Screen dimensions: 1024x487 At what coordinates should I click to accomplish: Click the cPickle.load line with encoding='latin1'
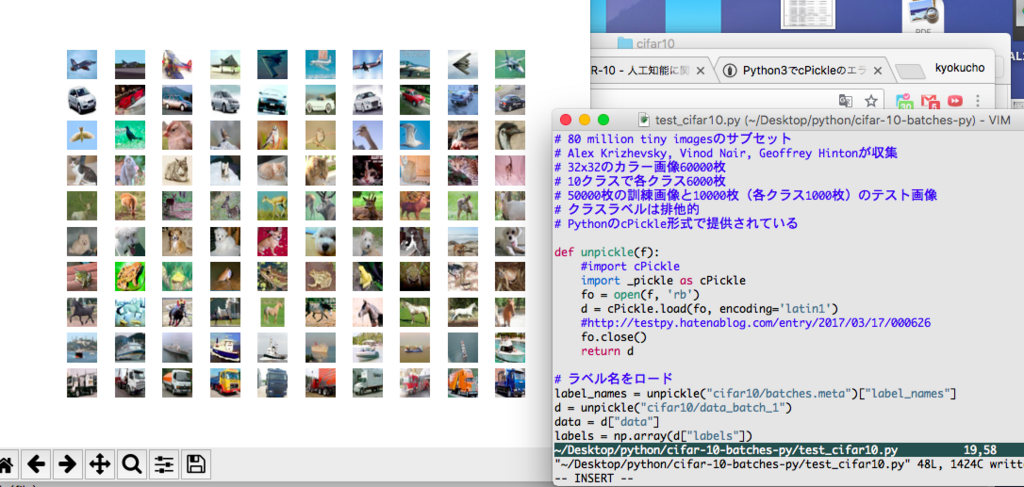(709, 309)
